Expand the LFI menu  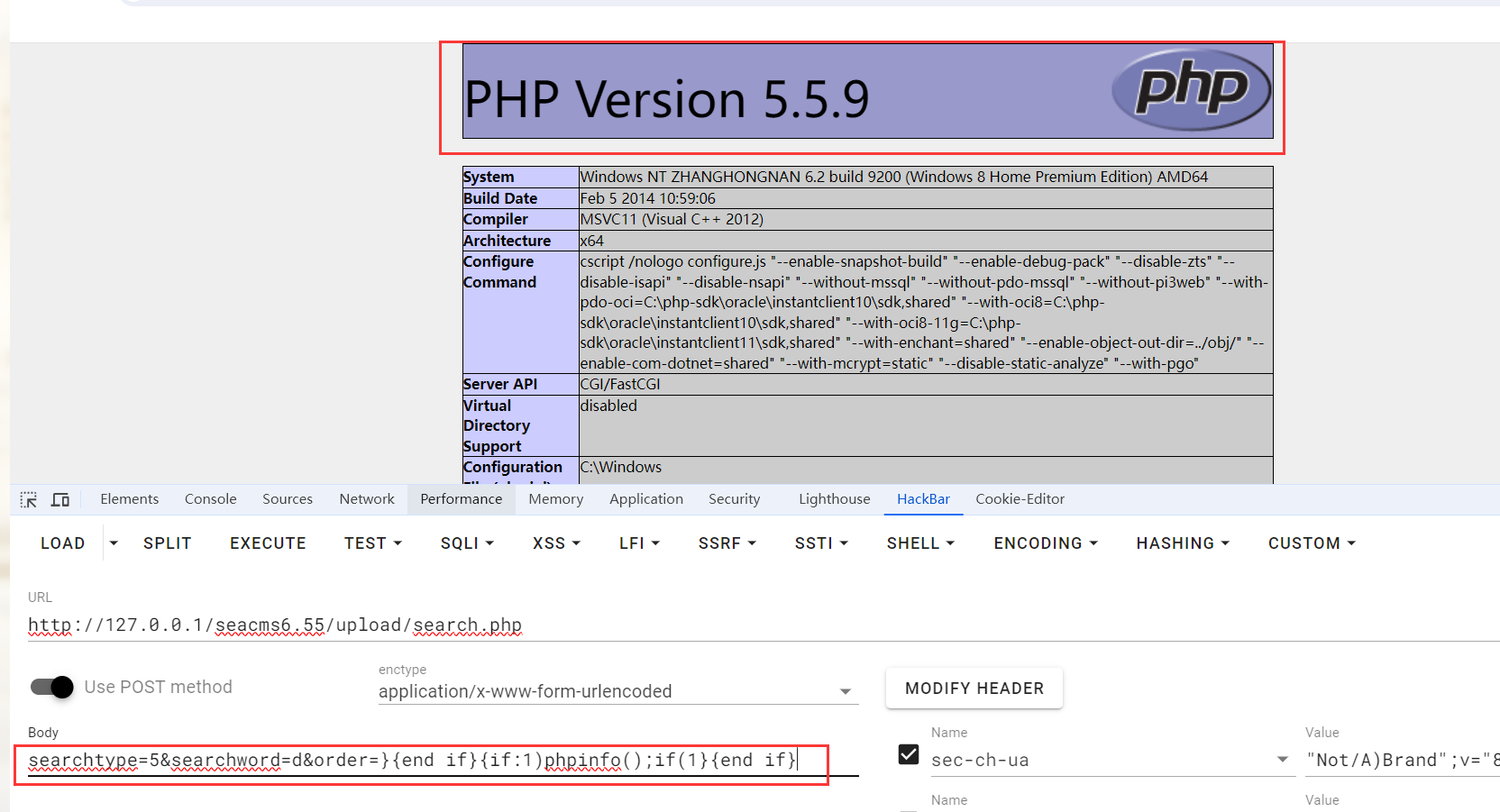pyautogui.click(x=639, y=543)
